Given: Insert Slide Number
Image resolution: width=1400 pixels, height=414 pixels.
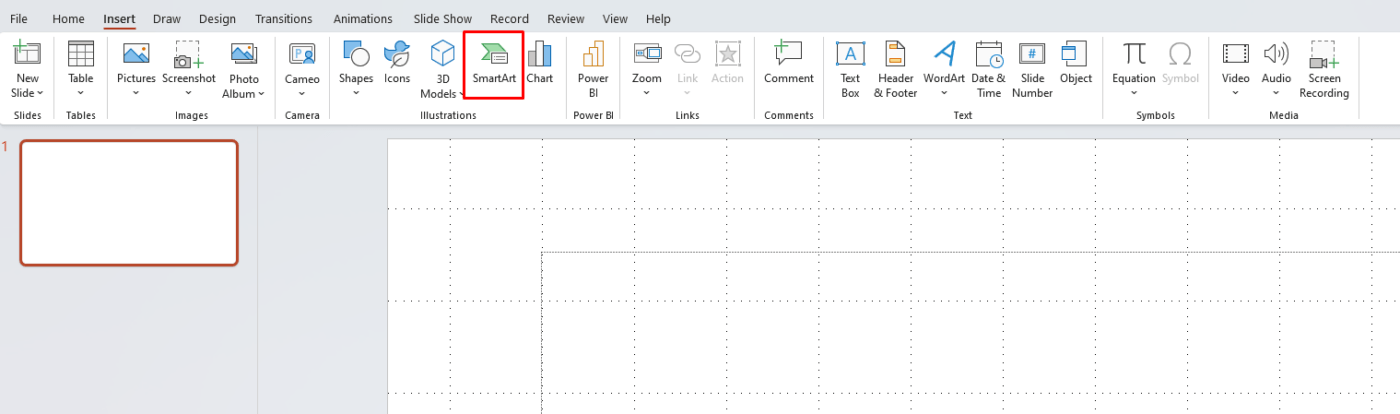Looking at the screenshot, I should (x=1032, y=68).
